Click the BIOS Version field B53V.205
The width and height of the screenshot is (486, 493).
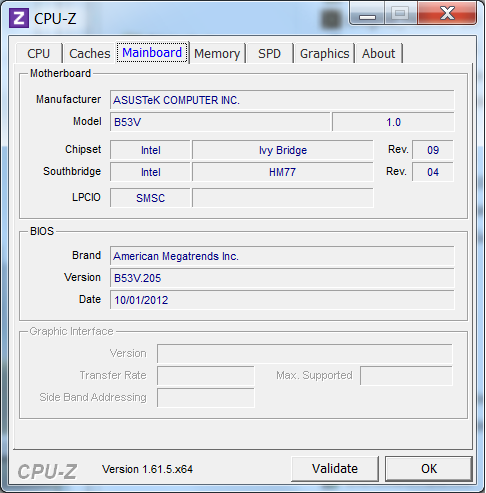click(x=282, y=278)
